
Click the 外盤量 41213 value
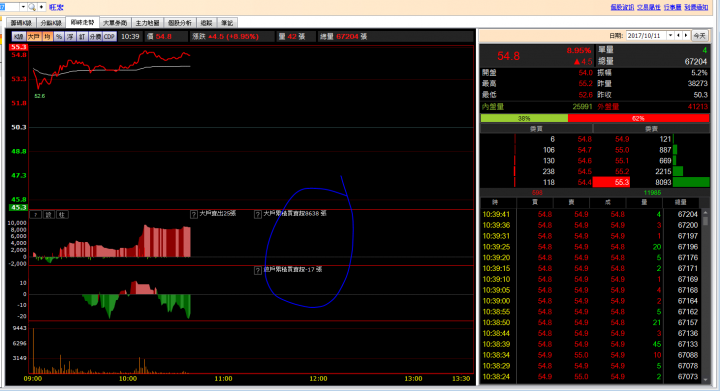(x=698, y=106)
